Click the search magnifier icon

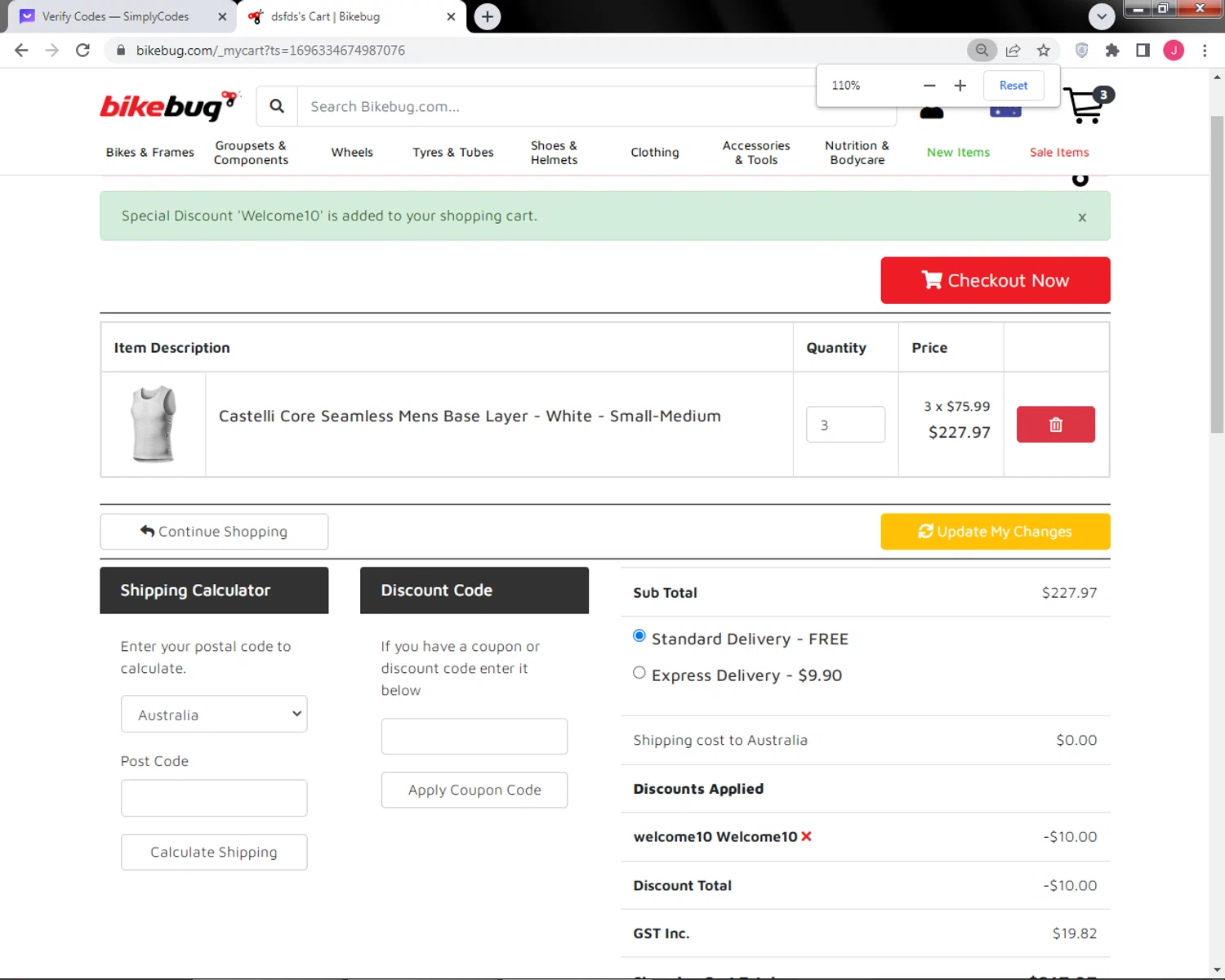pos(277,106)
